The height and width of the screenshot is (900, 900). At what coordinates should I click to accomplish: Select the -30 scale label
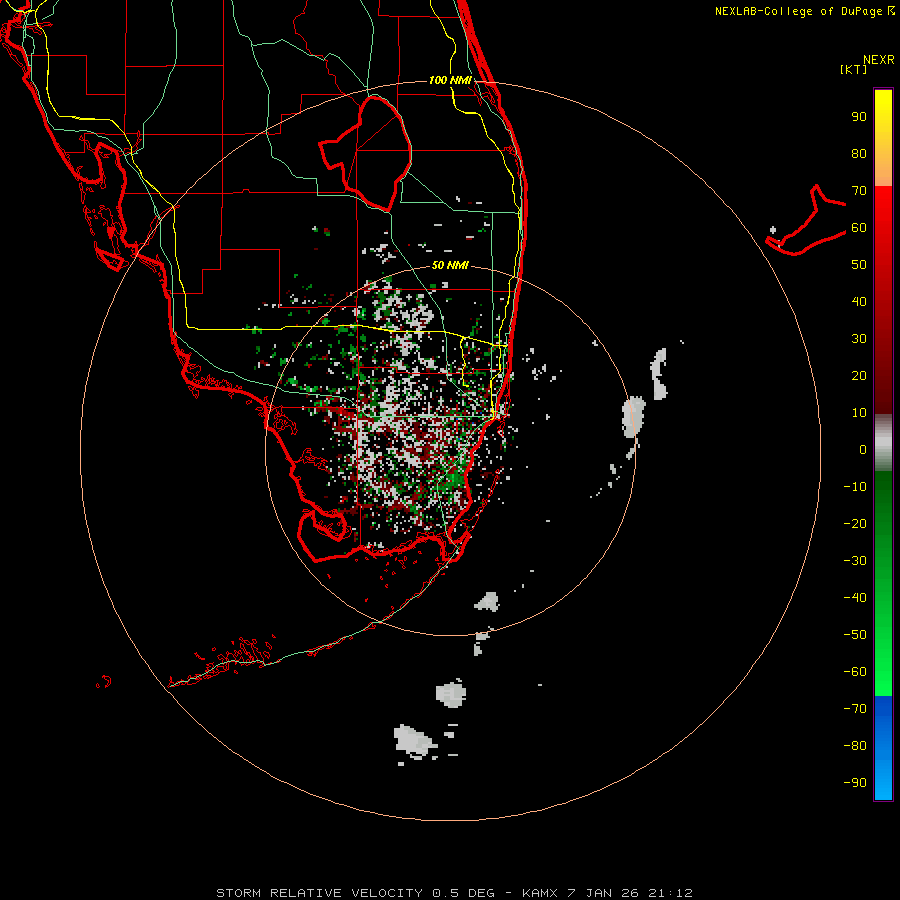click(x=855, y=561)
